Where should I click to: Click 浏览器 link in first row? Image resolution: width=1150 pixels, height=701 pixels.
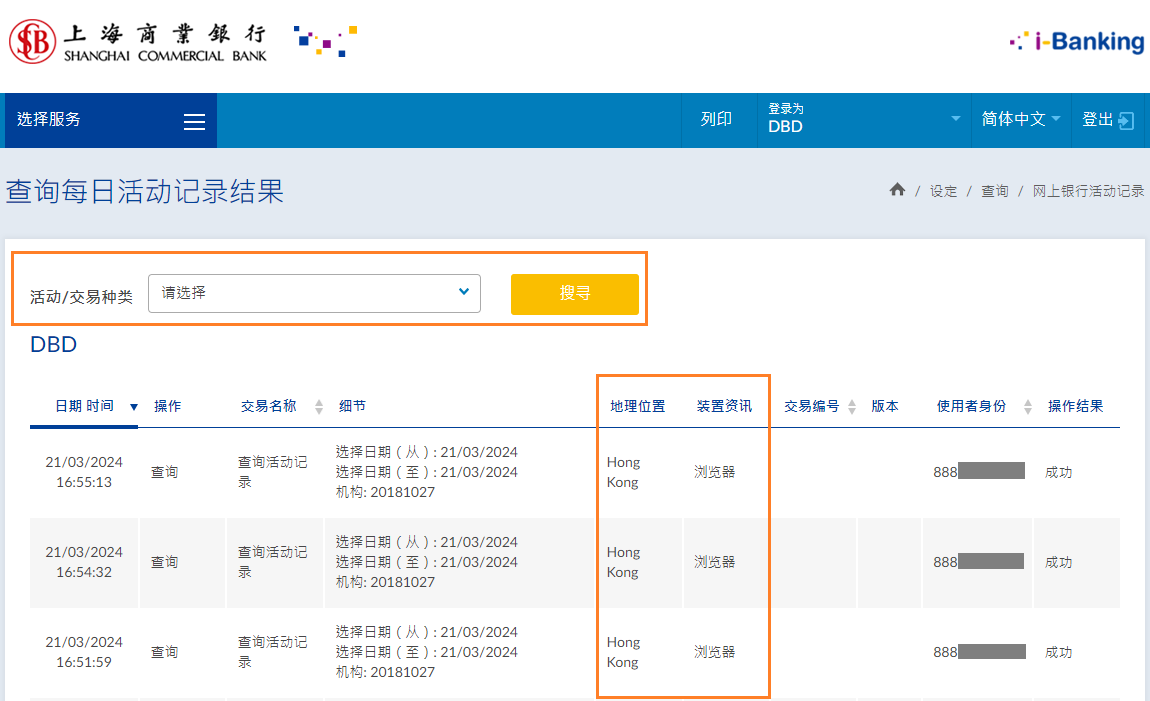[715, 472]
